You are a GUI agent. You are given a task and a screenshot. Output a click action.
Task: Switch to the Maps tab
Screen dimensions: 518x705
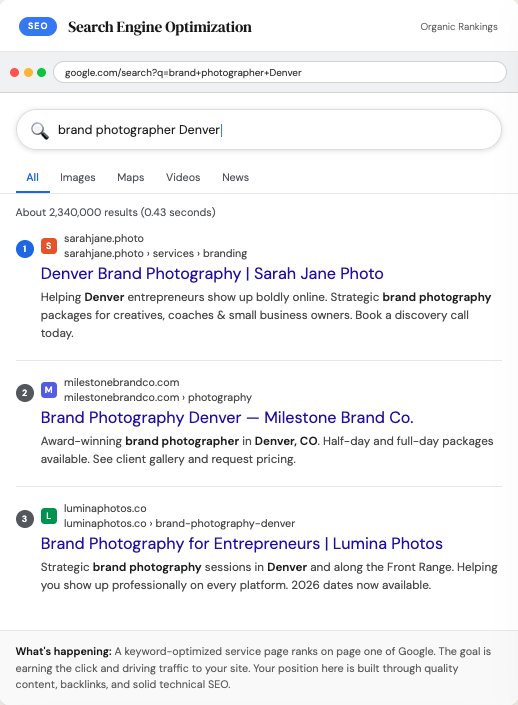130,177
